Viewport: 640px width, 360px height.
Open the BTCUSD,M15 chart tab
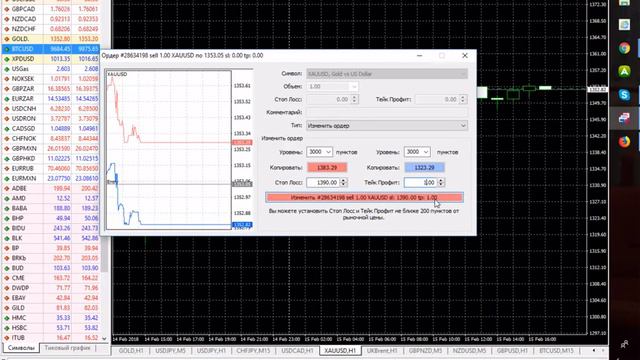(x=556, y=351)
